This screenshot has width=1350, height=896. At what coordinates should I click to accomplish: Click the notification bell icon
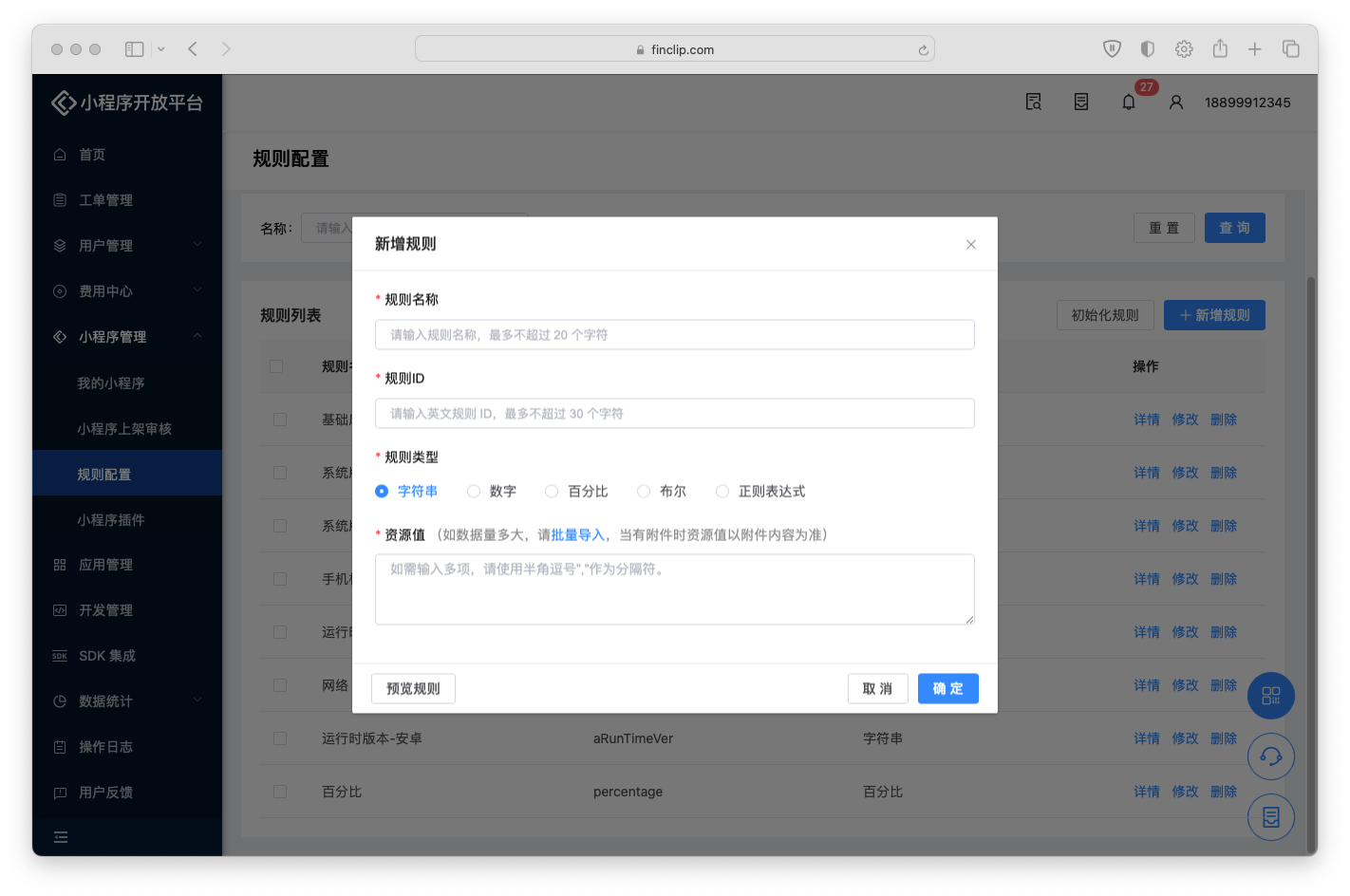1128,103
